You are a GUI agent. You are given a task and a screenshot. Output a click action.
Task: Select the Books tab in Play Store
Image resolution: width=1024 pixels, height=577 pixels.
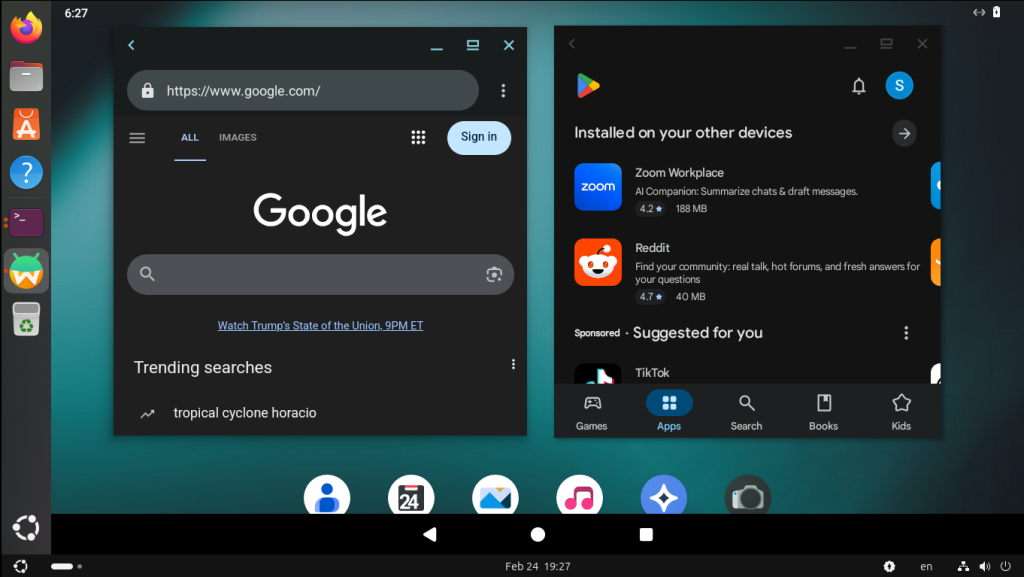point(823,411)
